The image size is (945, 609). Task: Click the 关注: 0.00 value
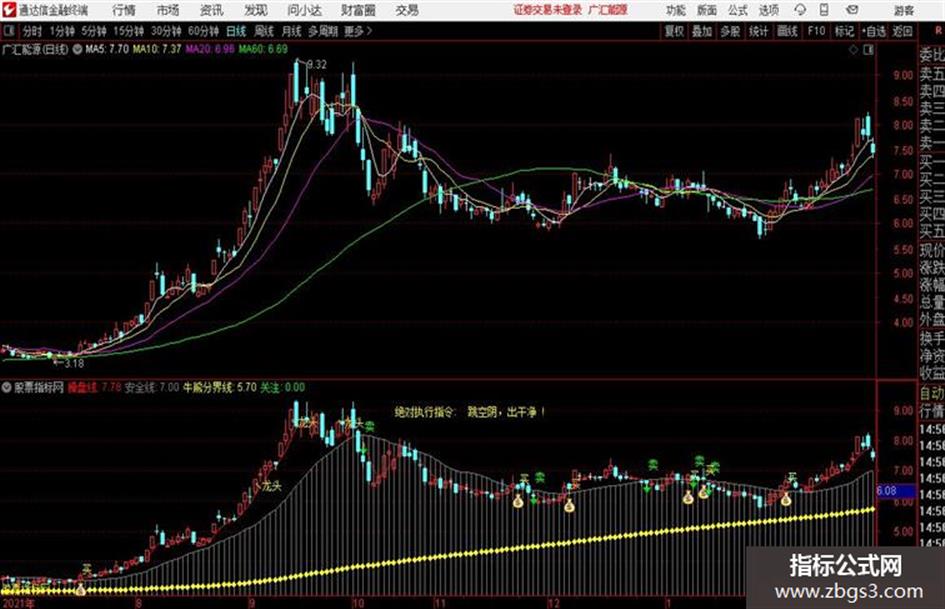coord(283,387)
